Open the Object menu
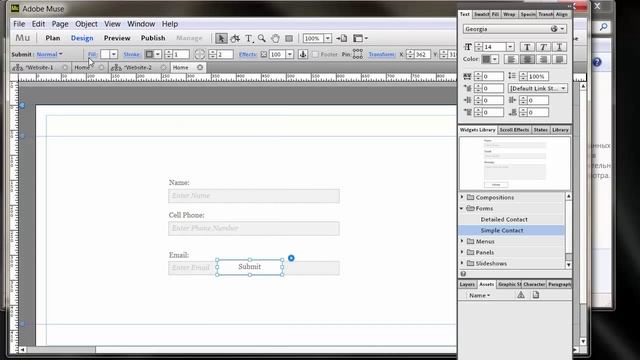Image resolution: width=640 pixels, height=360 pixels. click(x=86, y=24)
